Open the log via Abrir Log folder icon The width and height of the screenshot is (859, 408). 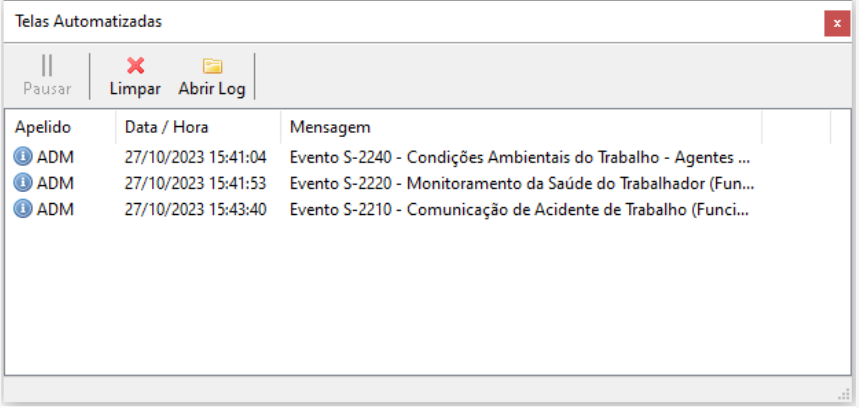pos(212,66)
